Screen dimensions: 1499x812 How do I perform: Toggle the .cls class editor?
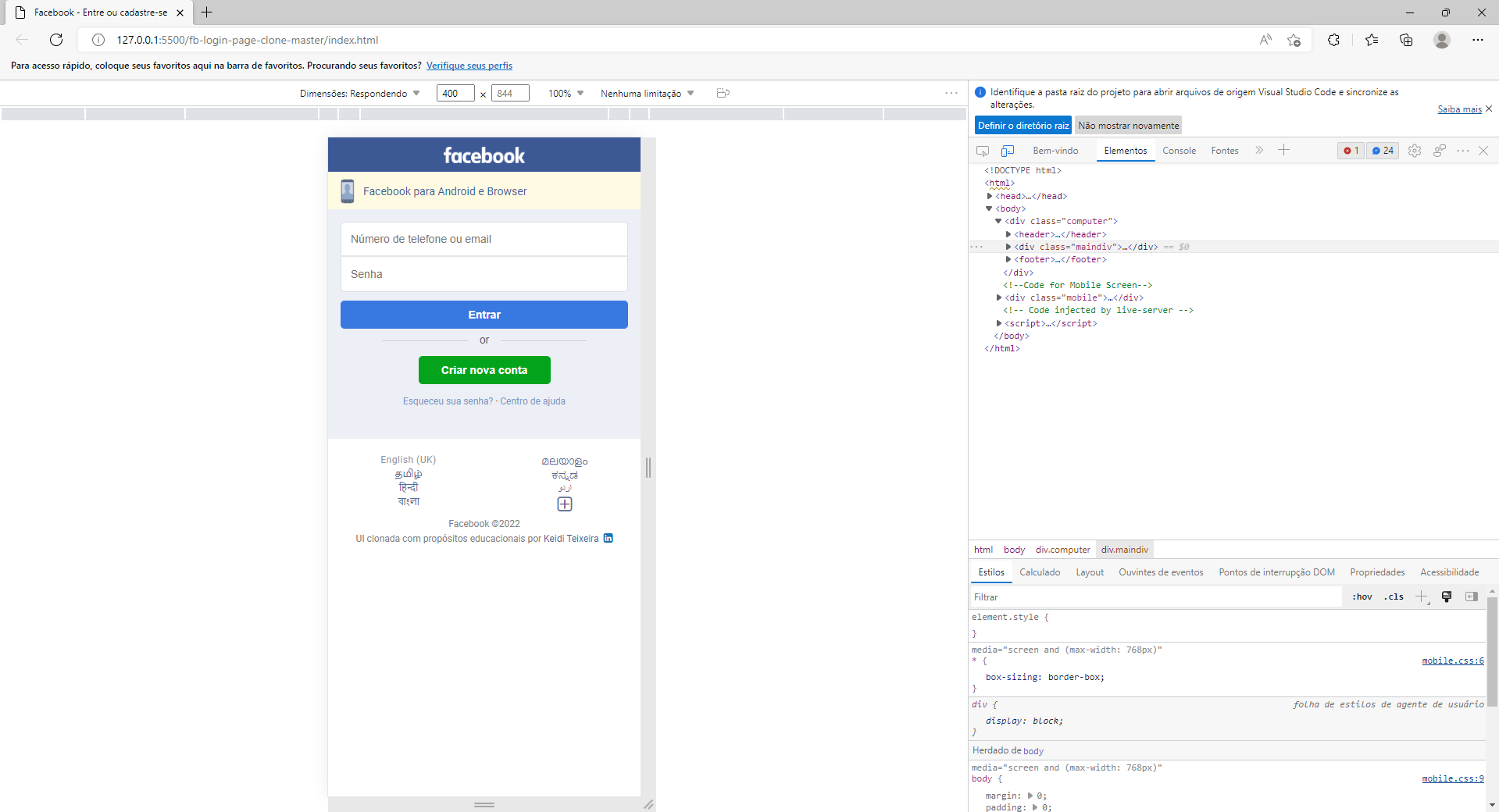click(x=1393, y=597)
